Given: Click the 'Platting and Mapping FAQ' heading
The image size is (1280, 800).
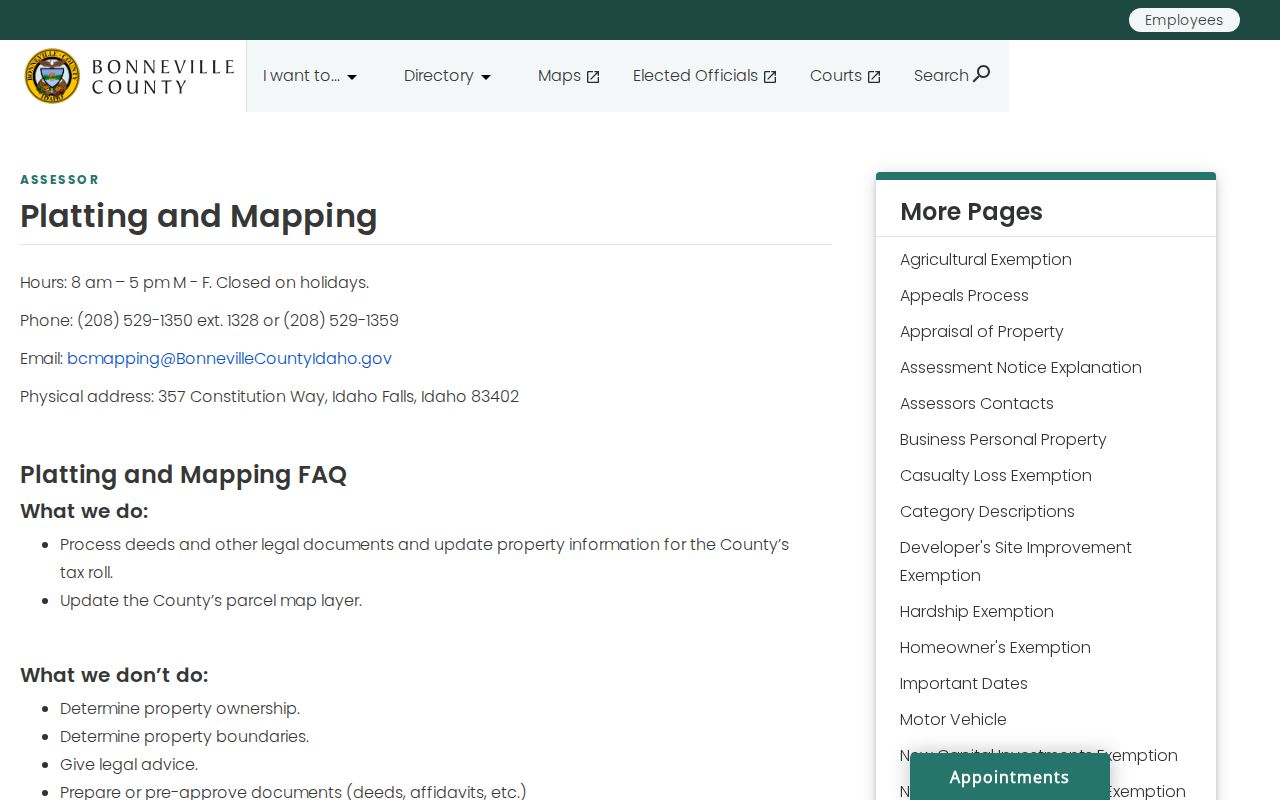Looking at the screenshot, I should [183, 474].
